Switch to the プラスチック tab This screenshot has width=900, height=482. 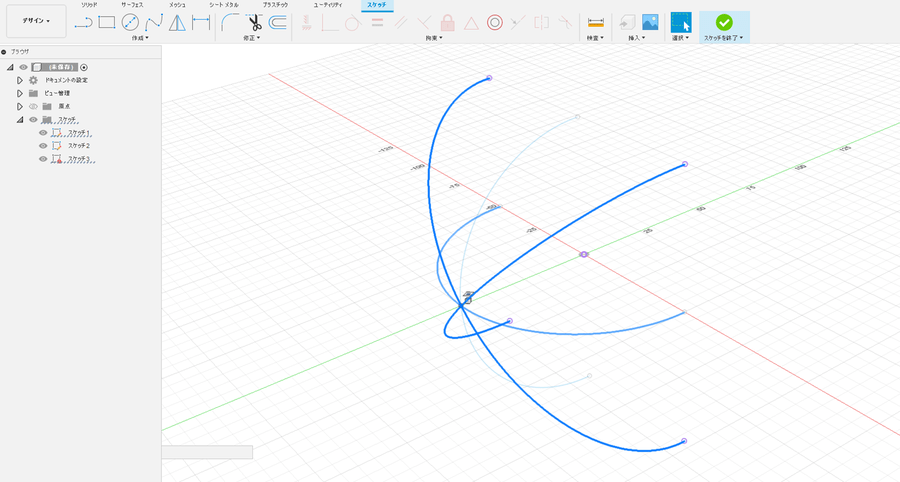pyautogui.click(x=275, y=5)
